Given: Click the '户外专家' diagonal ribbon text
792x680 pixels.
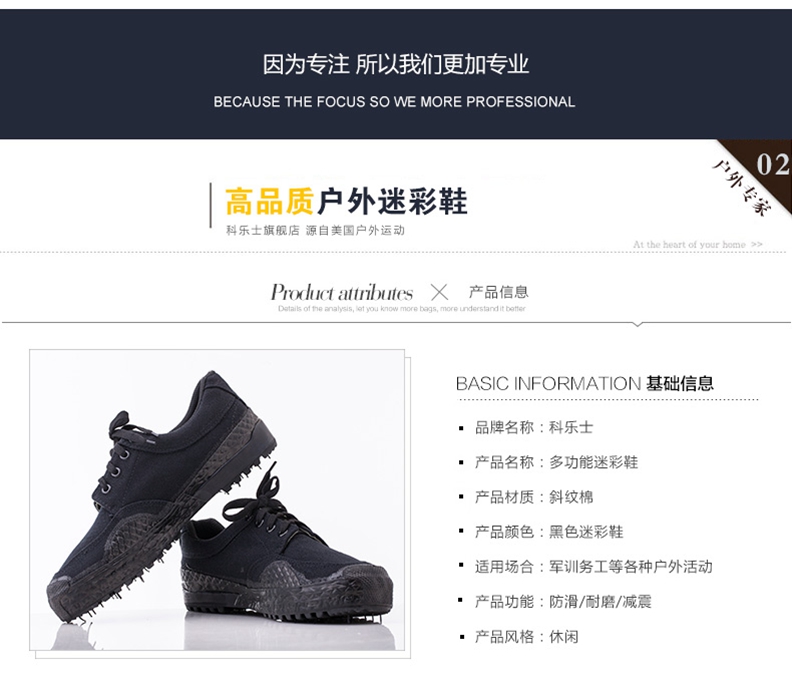Looking at the screenshot, I should [x=742, y=187].
